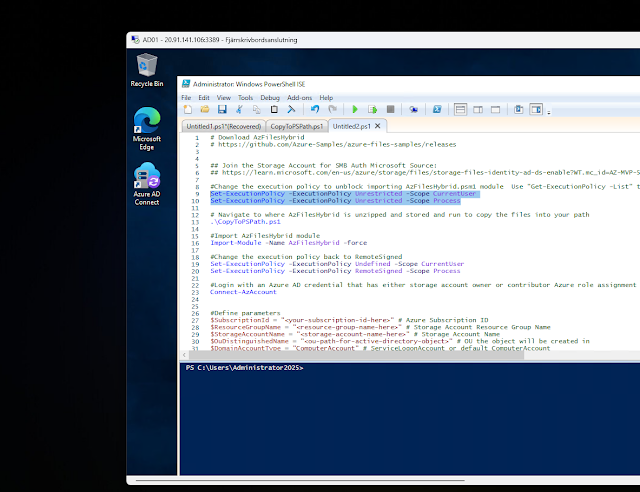This screenshot has height=492, width=640.
Task: Click the '#Import AzFilesHybrid module' comment
Action: (x=265, y=236)
